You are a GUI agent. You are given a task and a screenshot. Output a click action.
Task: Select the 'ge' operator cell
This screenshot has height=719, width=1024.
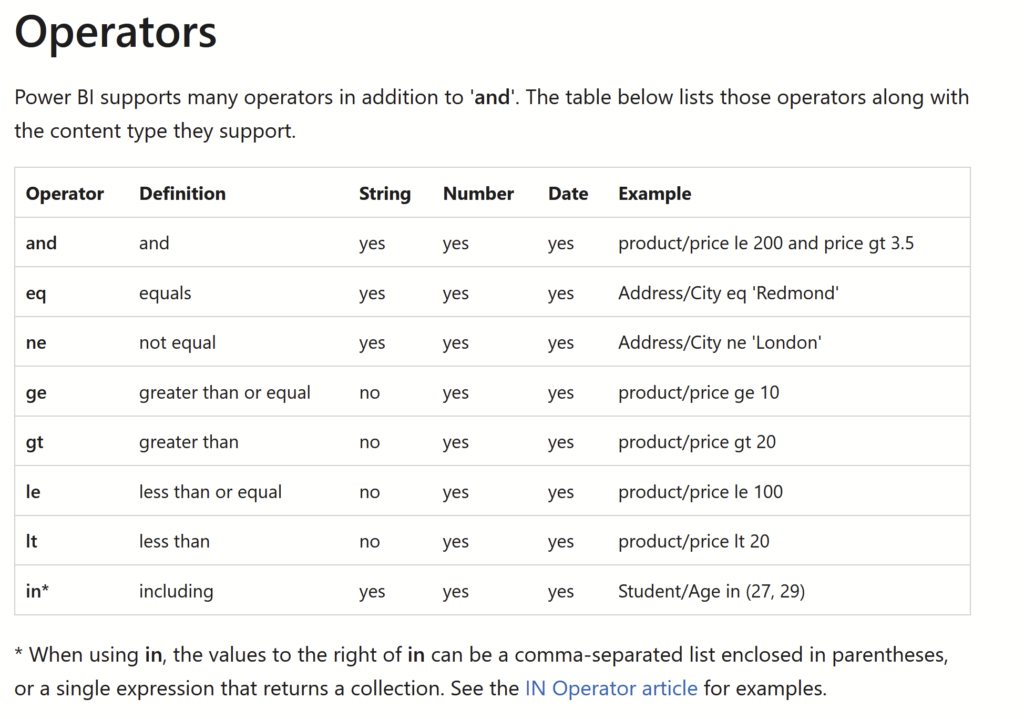click(36, 394)
